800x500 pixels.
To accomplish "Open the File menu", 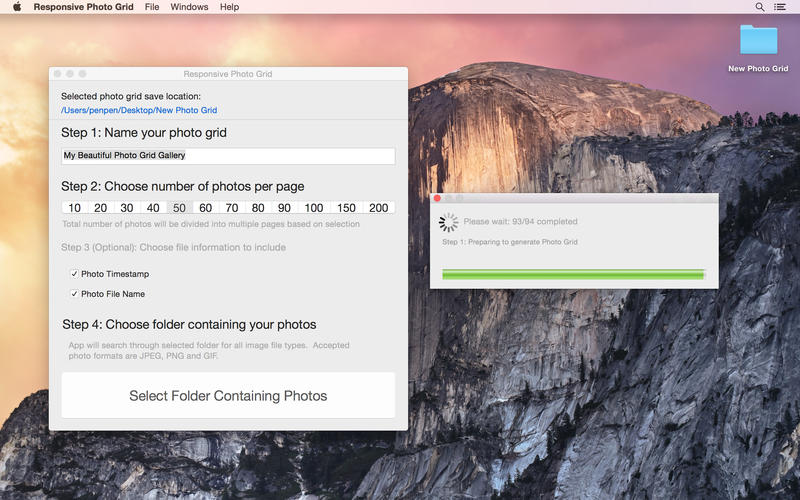I will 152,7.
